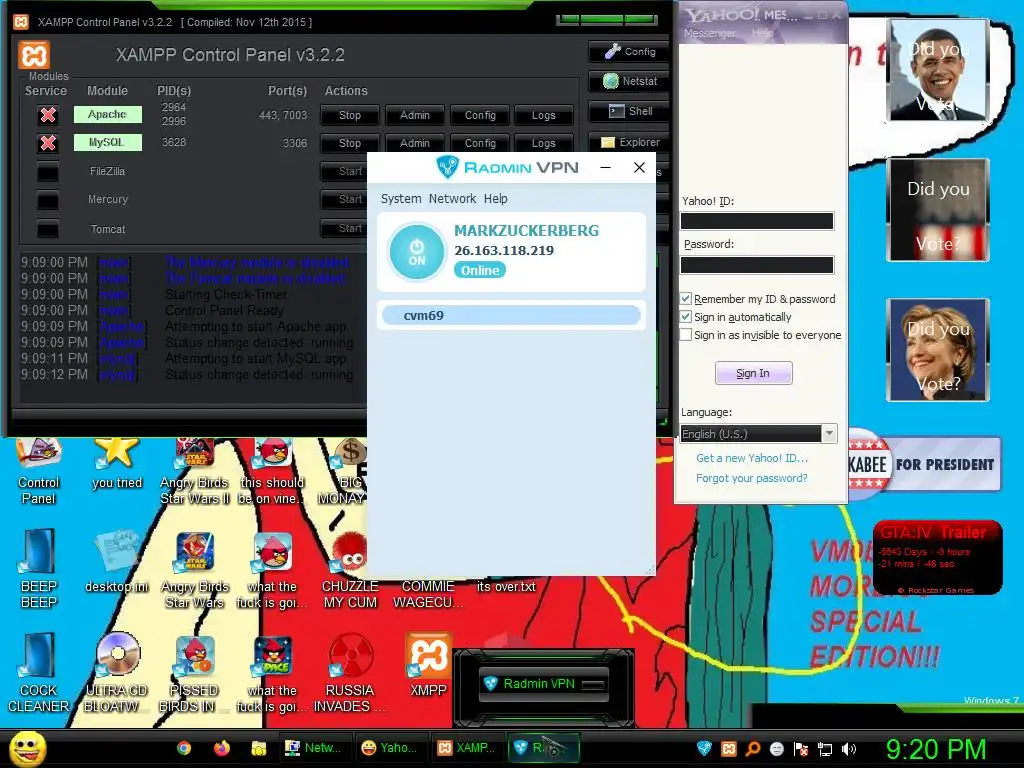Click the MySQL service red X icon

[48, 143]
